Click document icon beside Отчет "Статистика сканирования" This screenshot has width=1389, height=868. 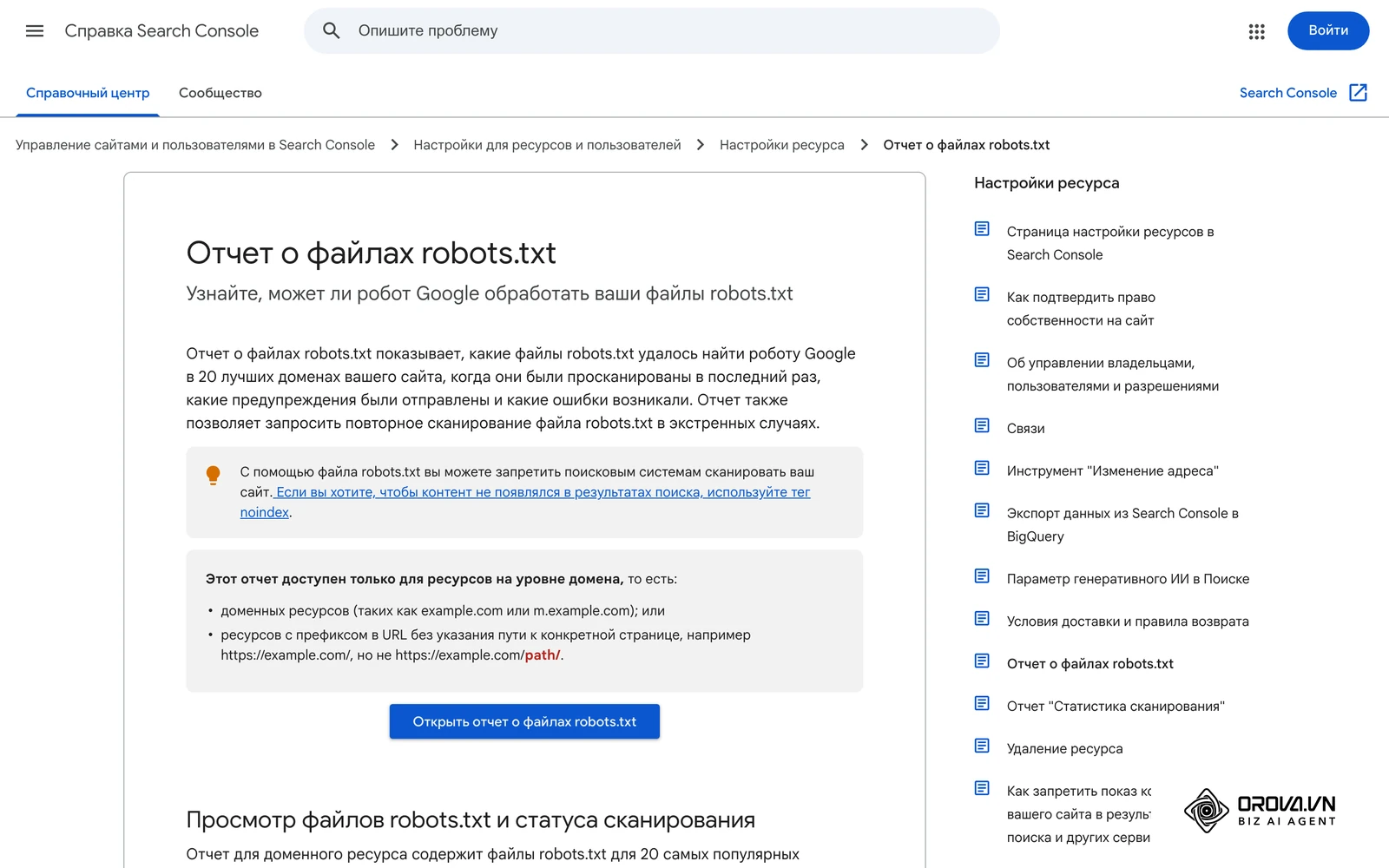pyautogui.click(x=982, y=703)
